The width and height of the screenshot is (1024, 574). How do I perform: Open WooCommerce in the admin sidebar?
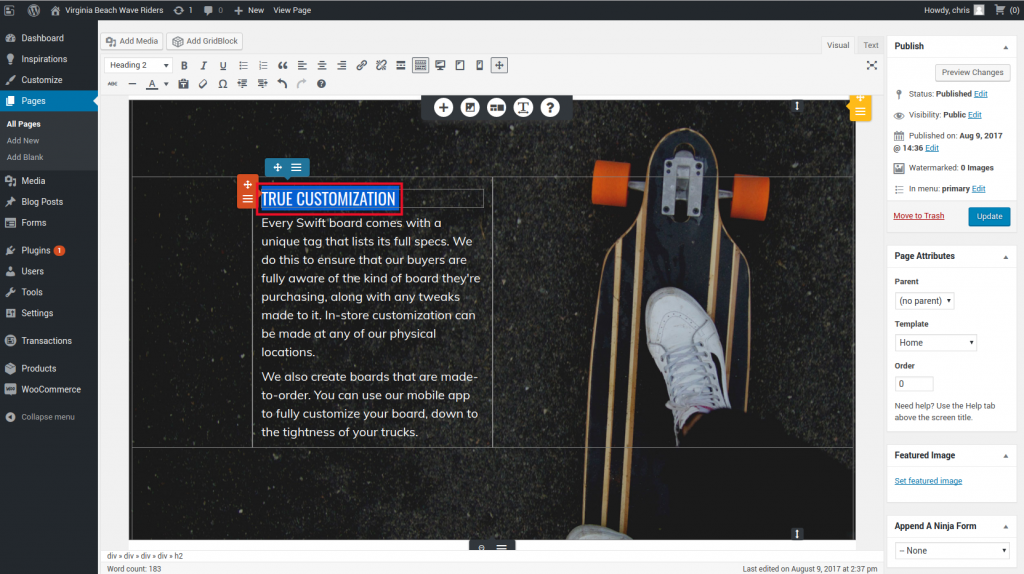(50, 389)
